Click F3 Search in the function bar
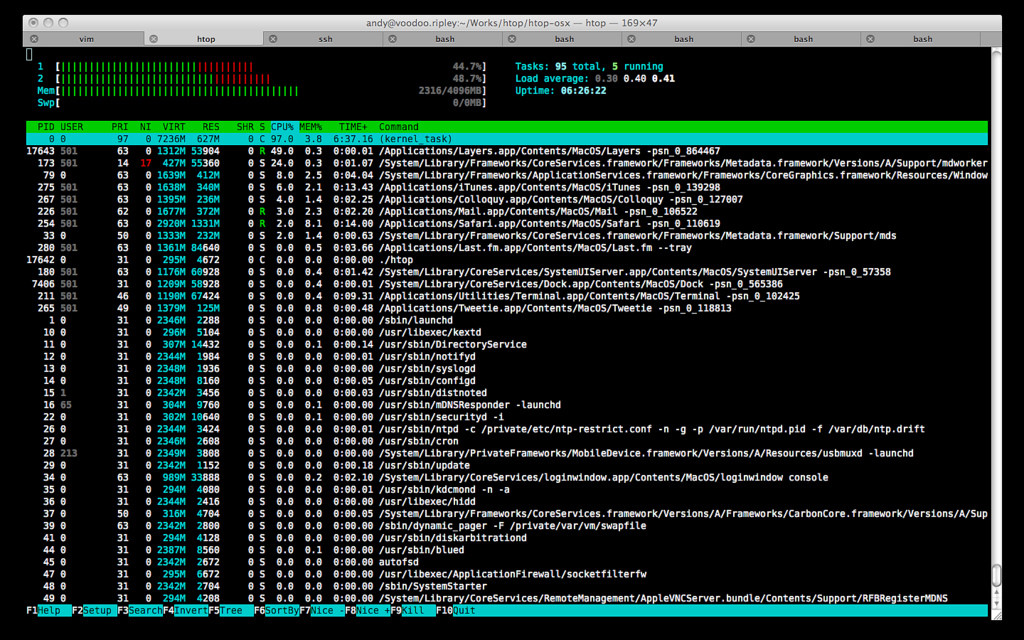Screen dimensions: 1024x640 click(140, 611)
